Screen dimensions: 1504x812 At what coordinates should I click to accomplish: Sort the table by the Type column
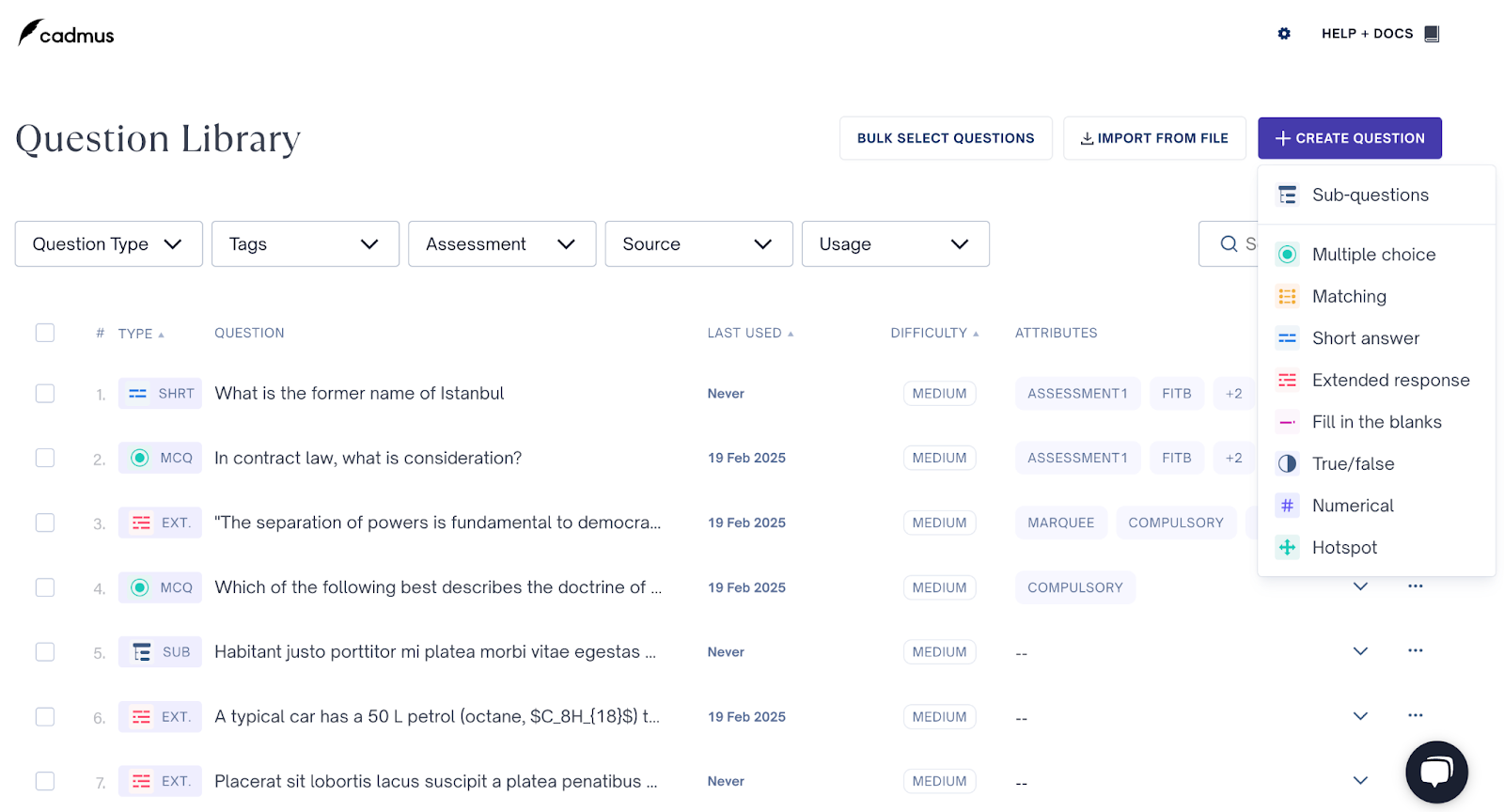(141, 334)
